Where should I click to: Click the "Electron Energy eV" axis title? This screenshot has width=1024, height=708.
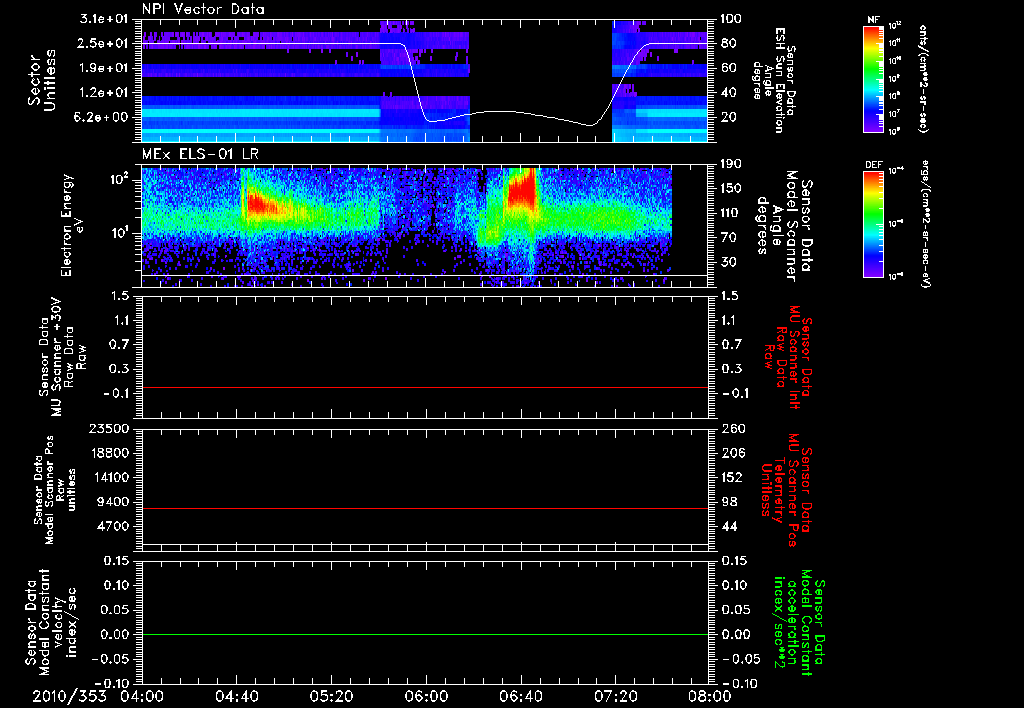click(x=74, y=225)
